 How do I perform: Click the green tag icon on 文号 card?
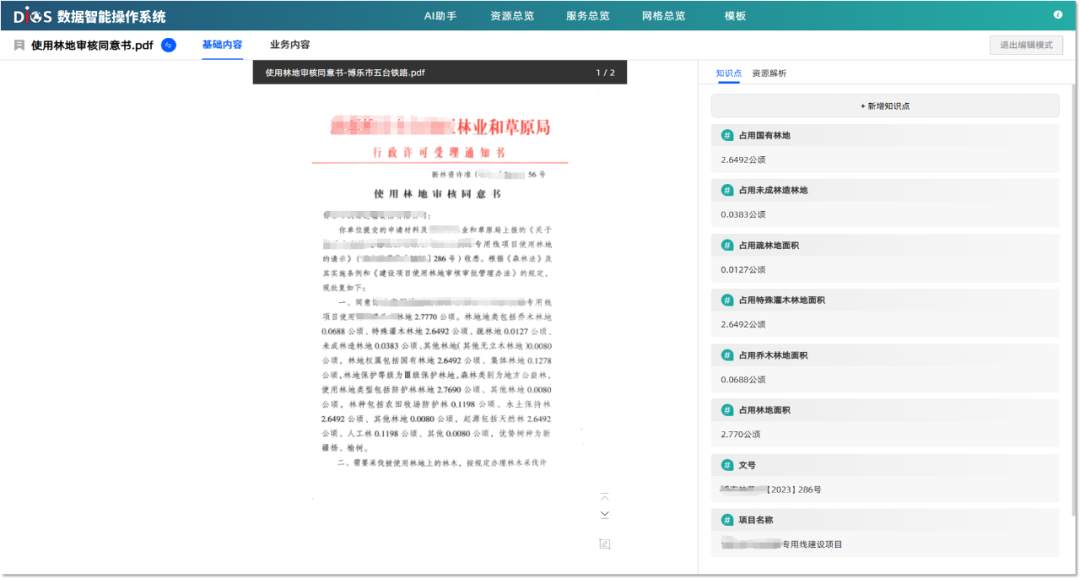tap(727, 464)
